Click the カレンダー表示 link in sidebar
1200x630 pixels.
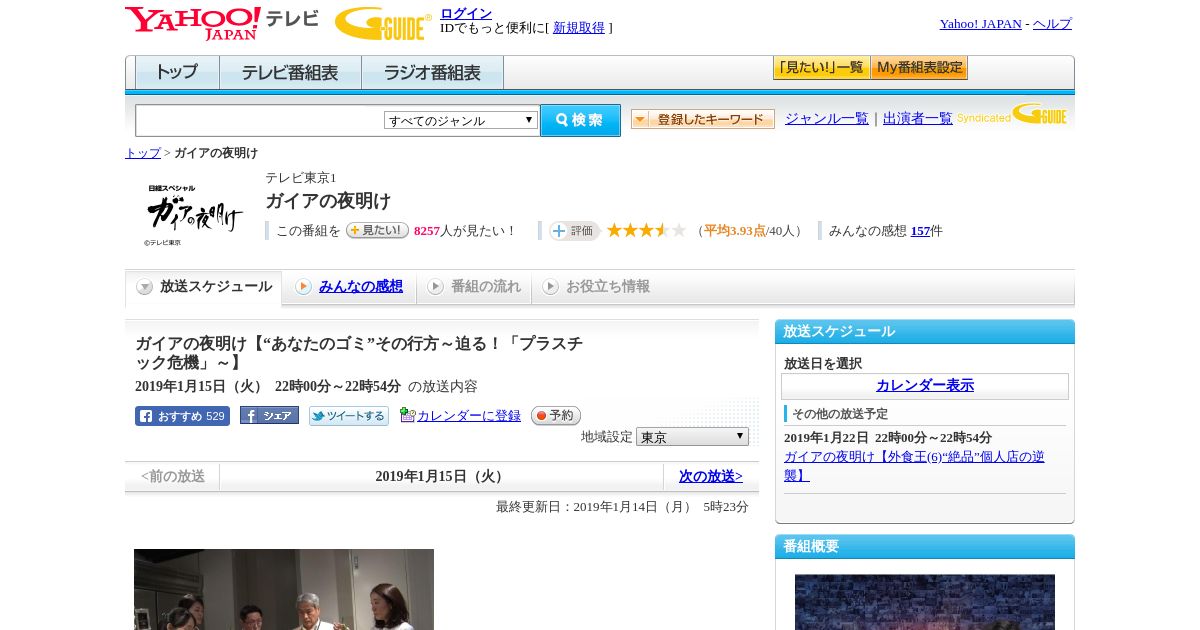(x=925, y=386)
